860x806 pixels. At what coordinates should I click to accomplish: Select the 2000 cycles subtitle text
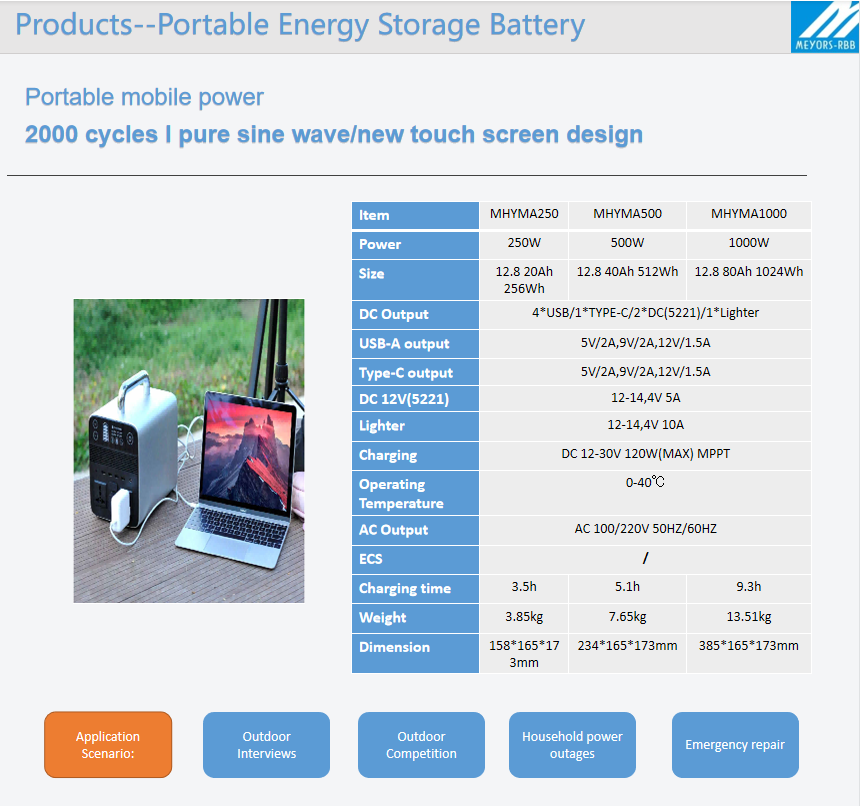point(333,134)
